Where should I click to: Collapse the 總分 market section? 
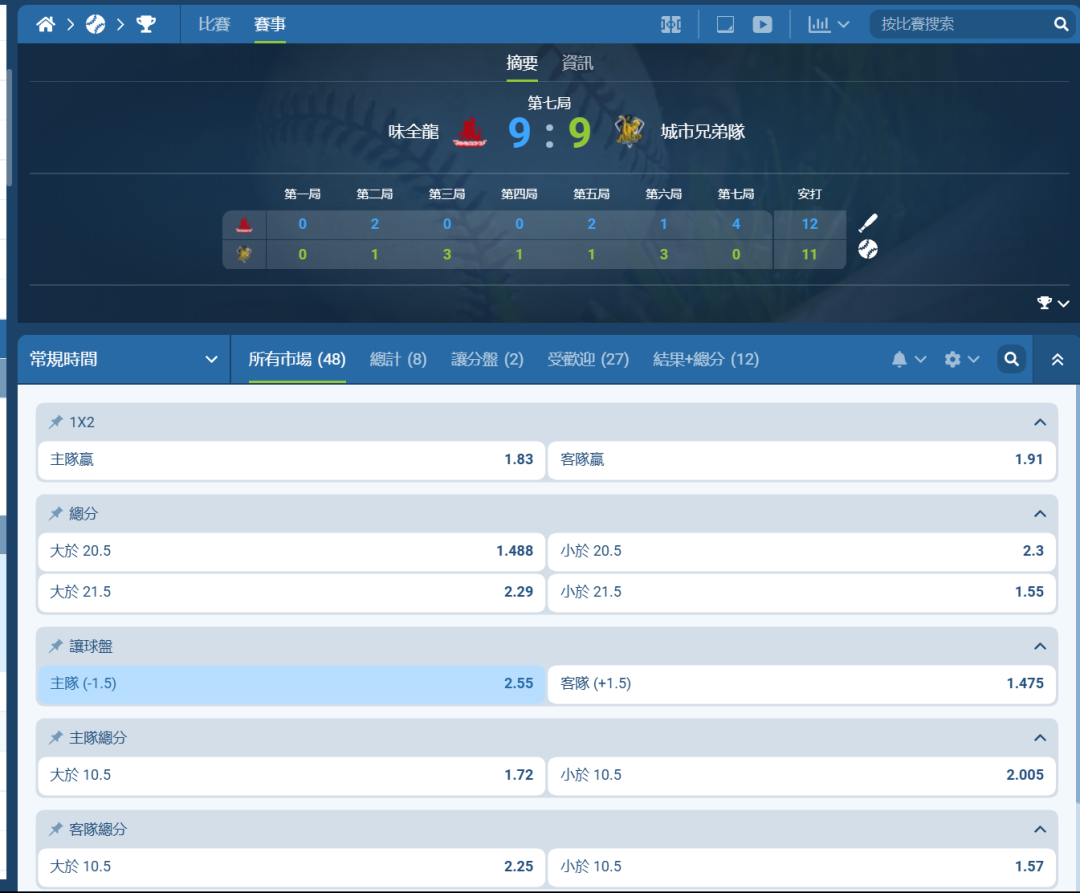click(x=1040, y=514)
